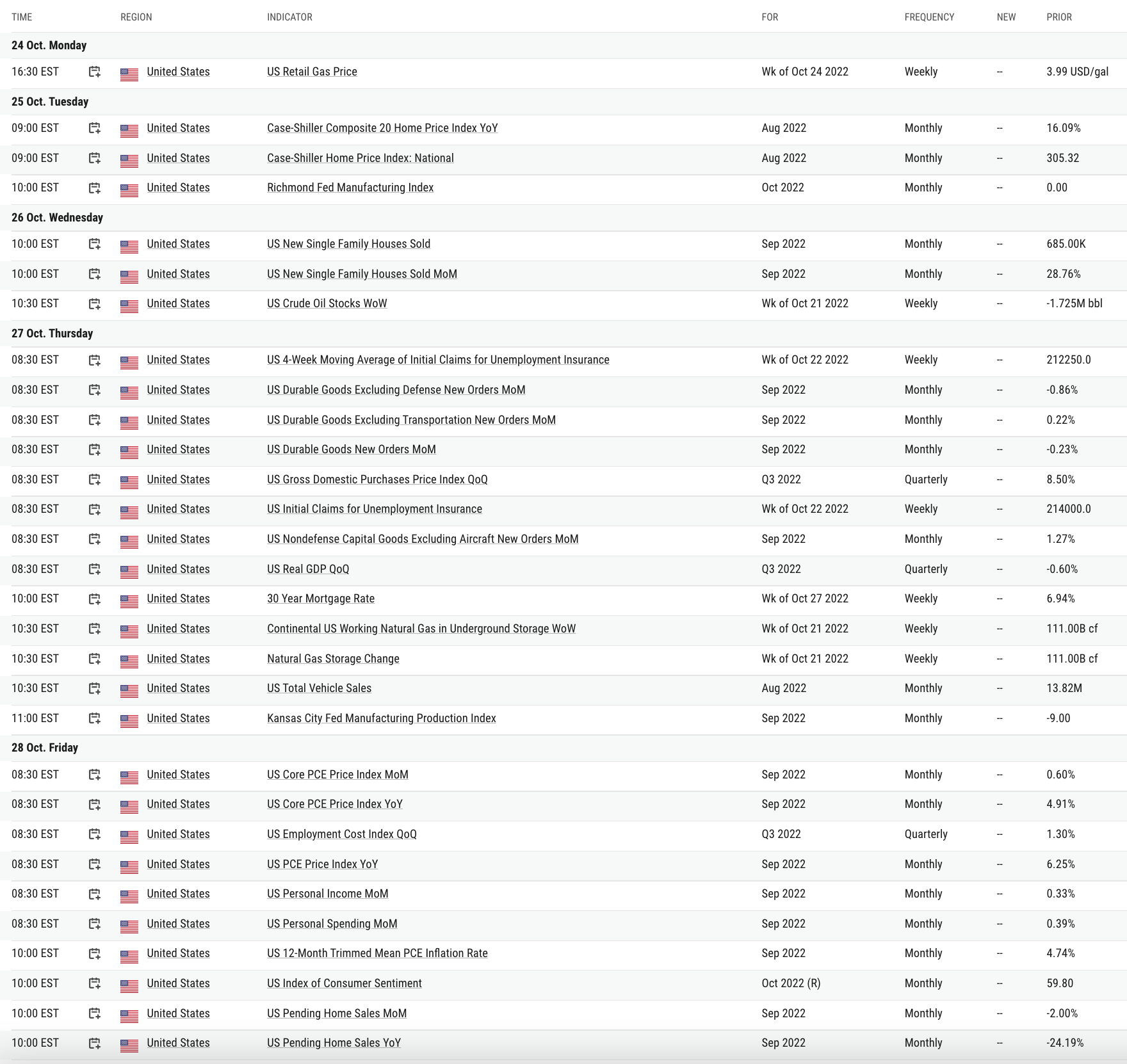Open Richmond Fed Manufacturing Index link

coord(350,188)
